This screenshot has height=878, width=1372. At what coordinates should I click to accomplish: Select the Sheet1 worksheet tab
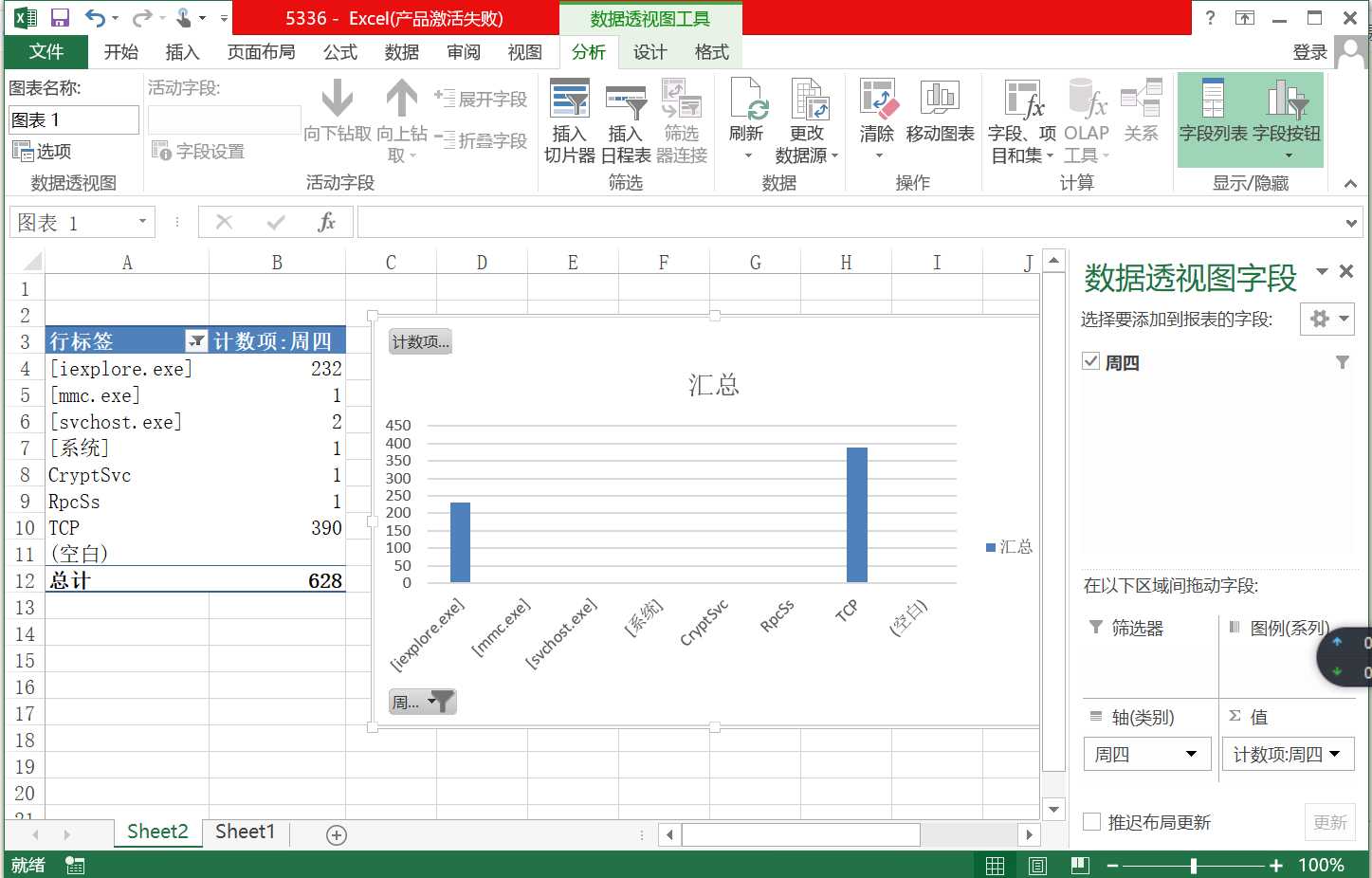[x=245, y=832]
